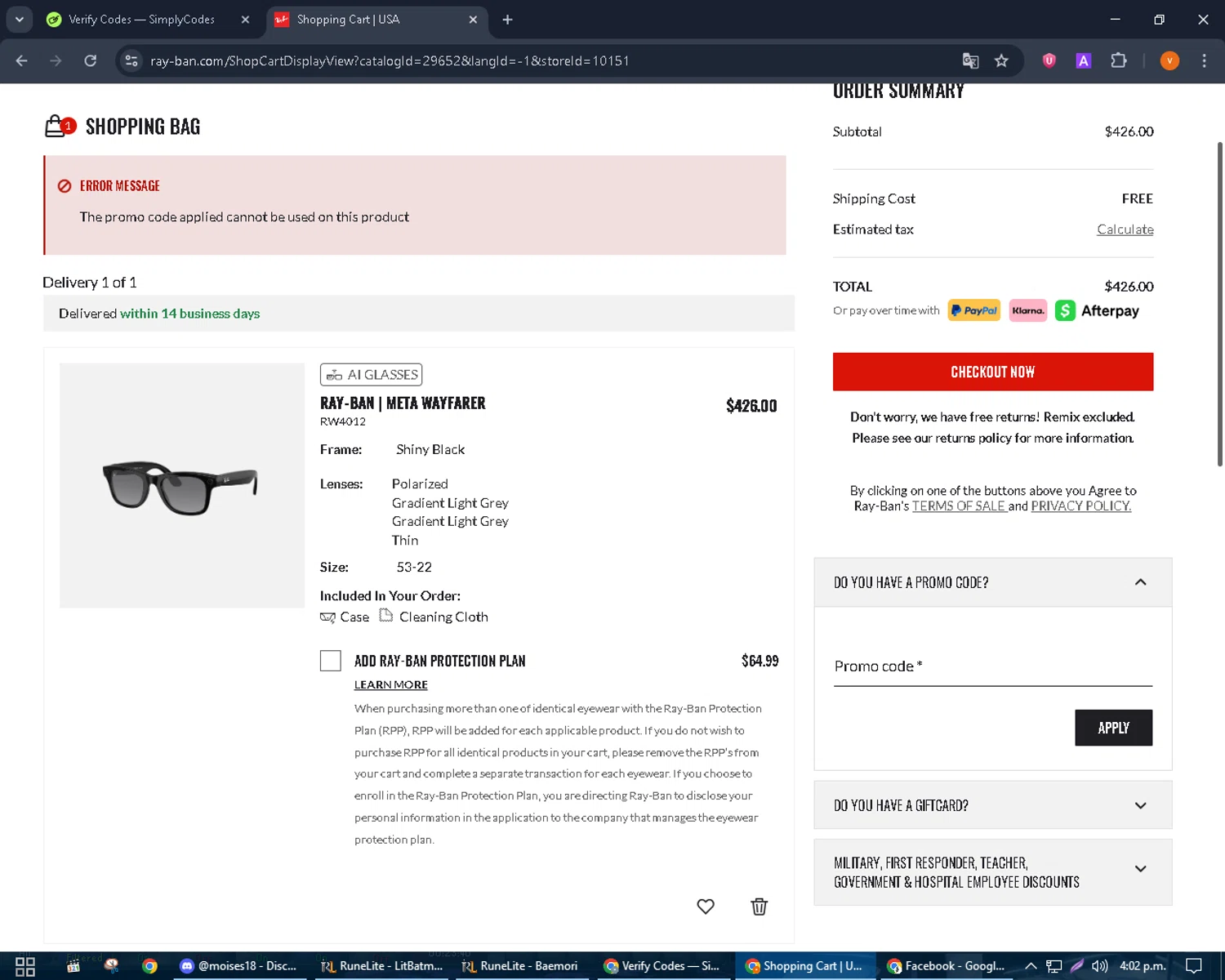The width and height of the screenshot is (1225, 980).
Task: Switch to RuneLite - Baemori taskbar window
Action: (520, 966)
